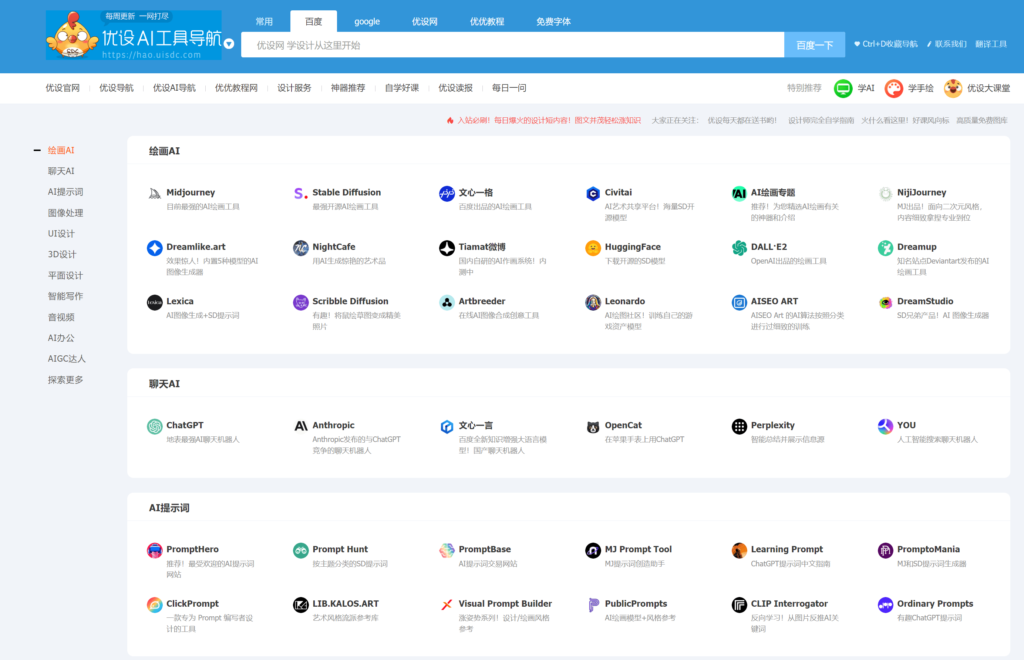Switch to the google search tab

coord(366,21)
